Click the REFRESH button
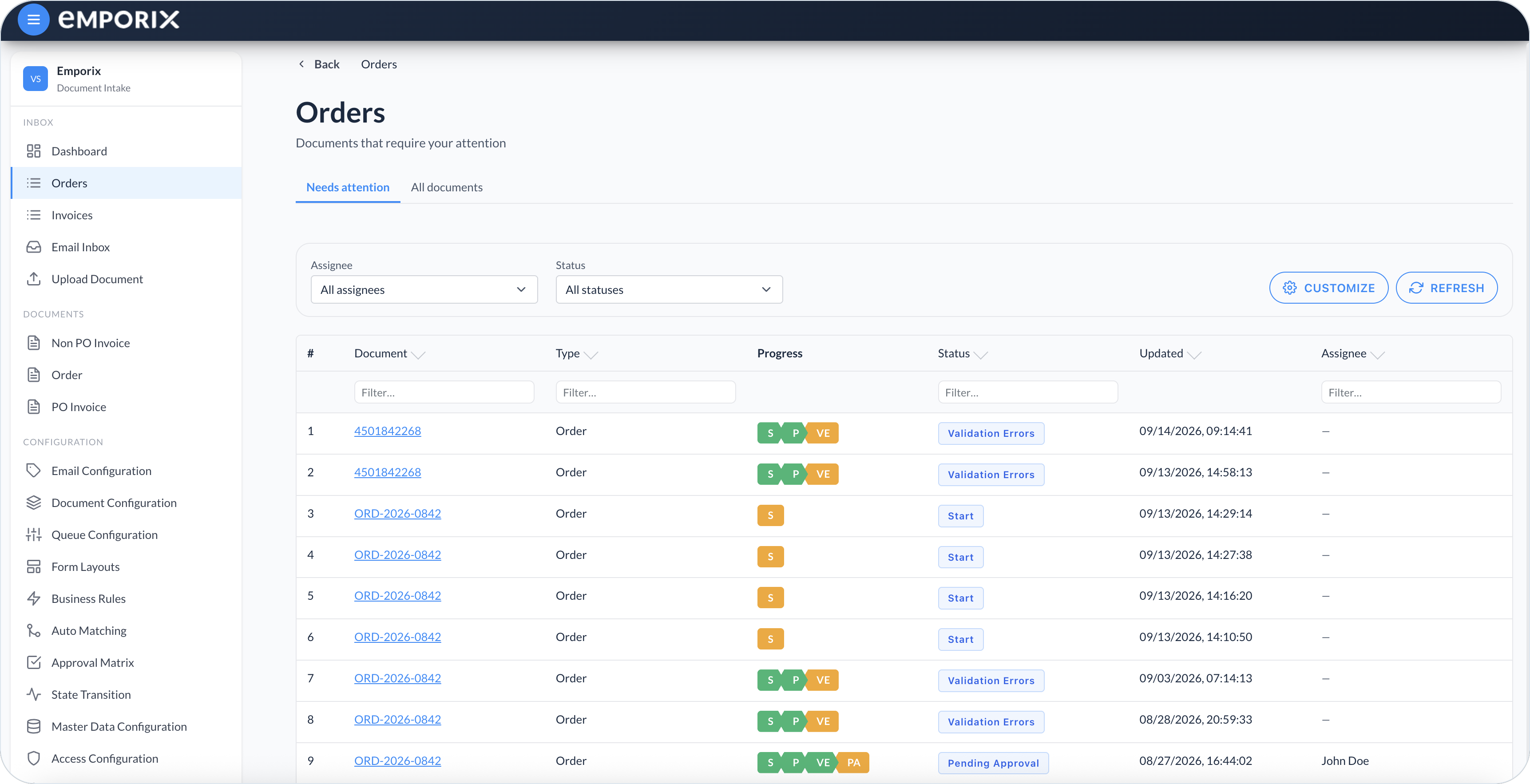The height and width of the screenshot is (784, 1530). coord(1446,288)
